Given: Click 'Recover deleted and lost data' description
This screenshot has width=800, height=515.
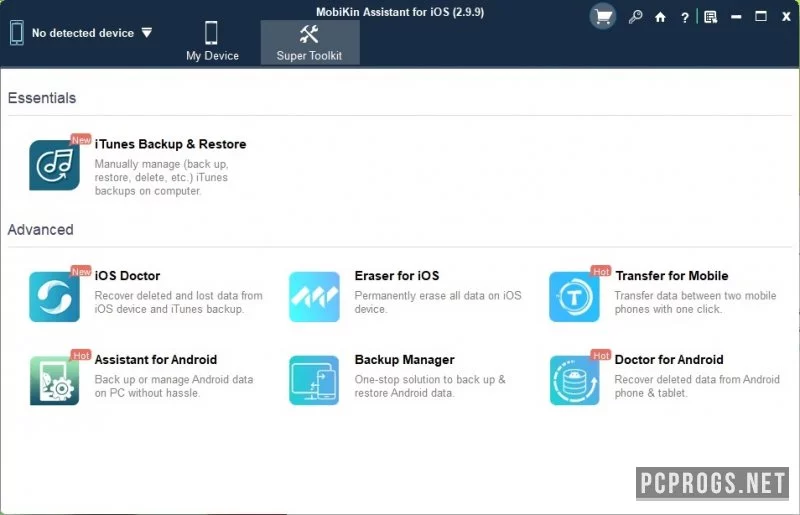Looking at the screenshot, I should 179,302.
